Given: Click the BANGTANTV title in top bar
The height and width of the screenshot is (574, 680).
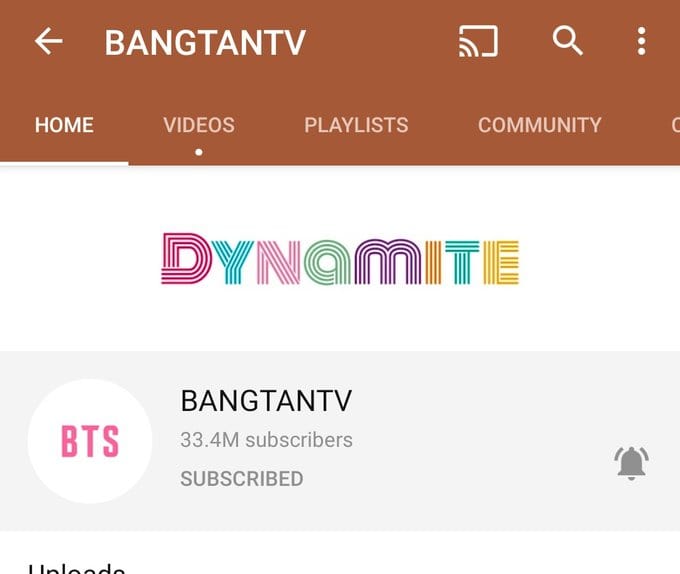Looking at the screenshot, I should click(205, 42).
